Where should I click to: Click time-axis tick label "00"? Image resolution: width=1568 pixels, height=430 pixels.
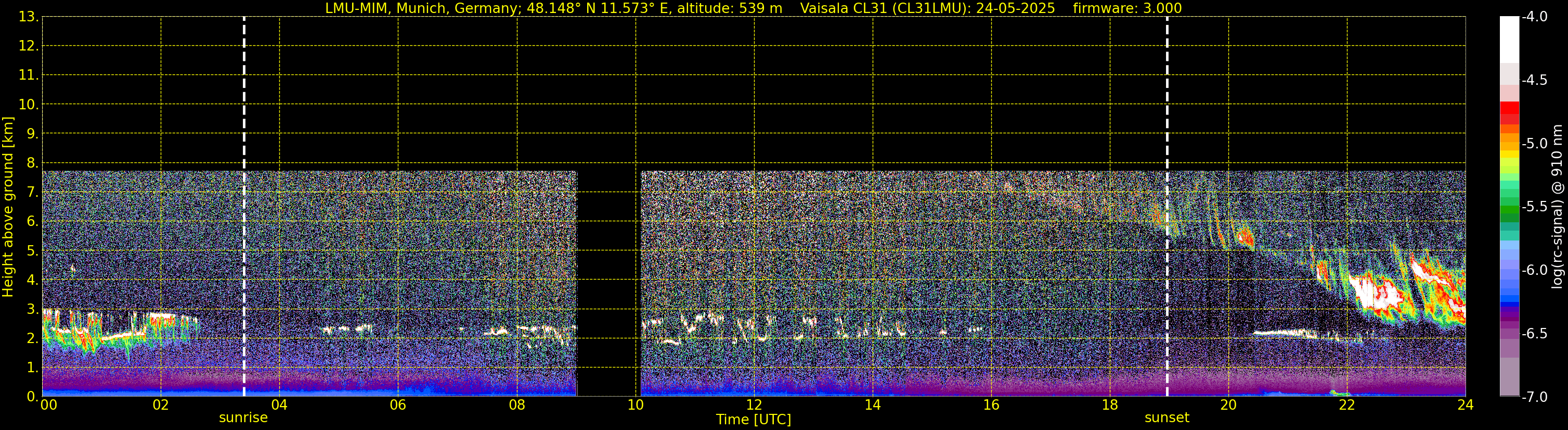pyautogui.click(x=49, y=405)
